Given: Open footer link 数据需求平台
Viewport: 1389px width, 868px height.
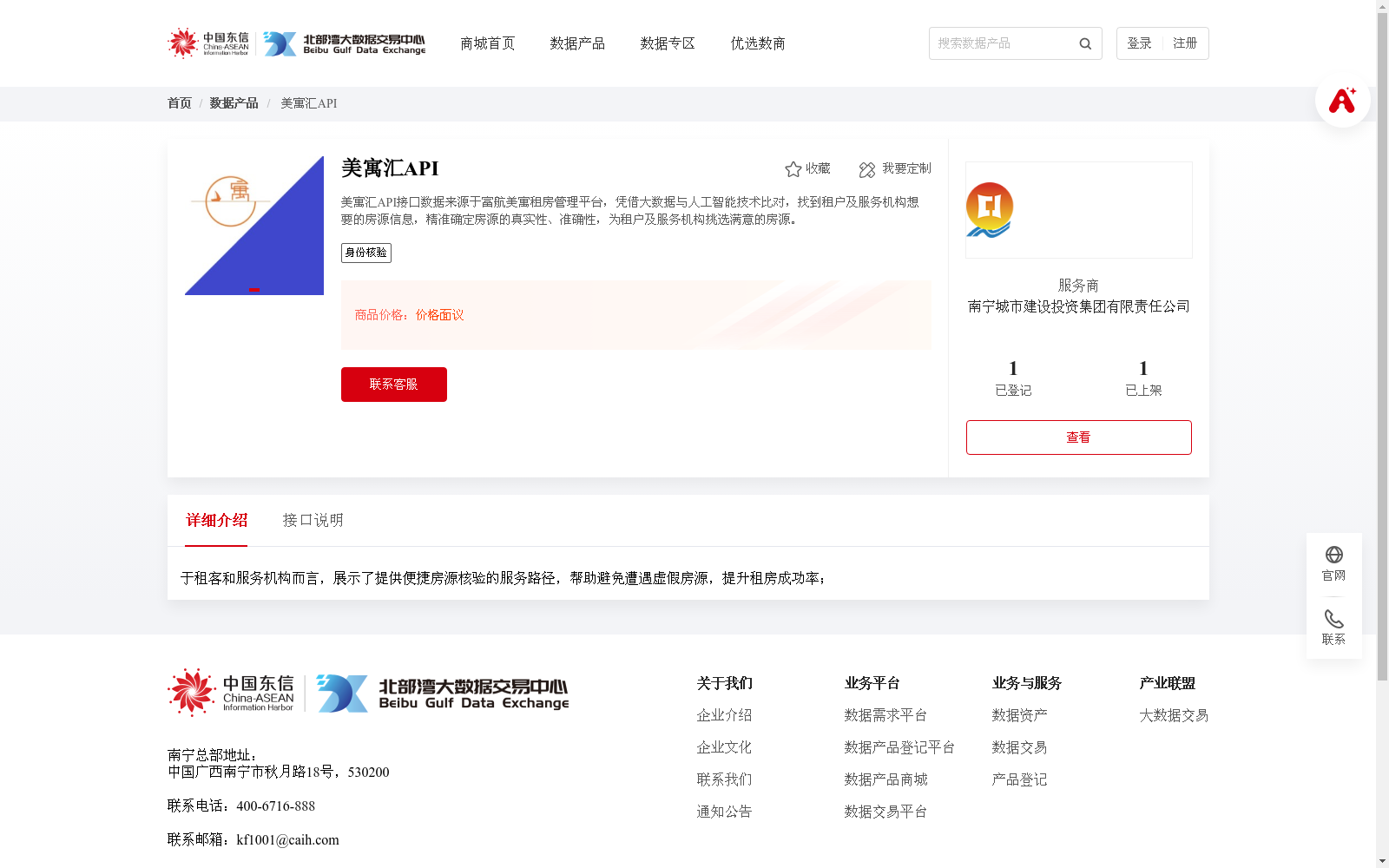Looking at the screenshot, I should 885,715.
